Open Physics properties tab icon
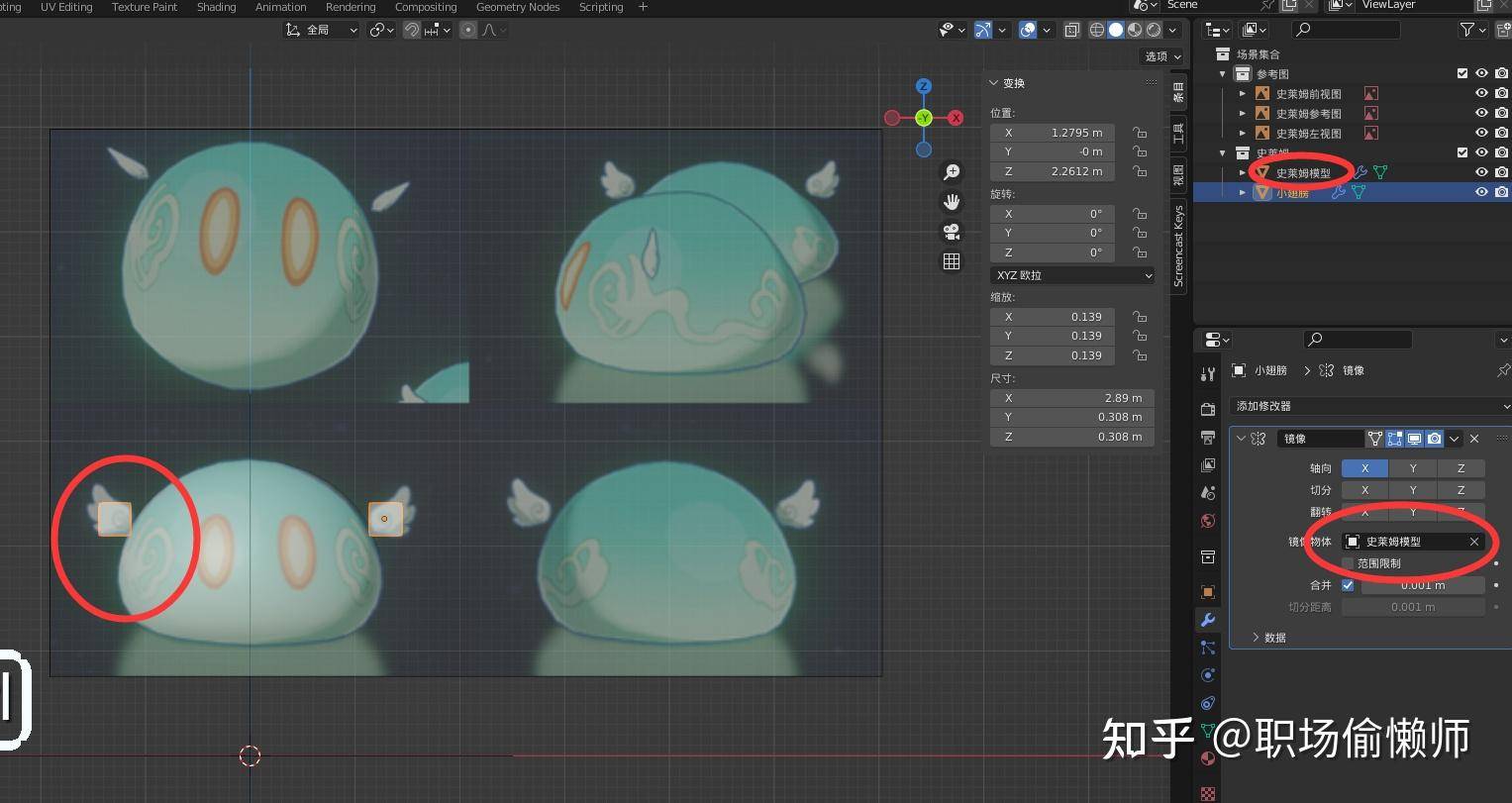Image resolution: width=1512 pixels, height=803 pixels. pos(1207,675)
